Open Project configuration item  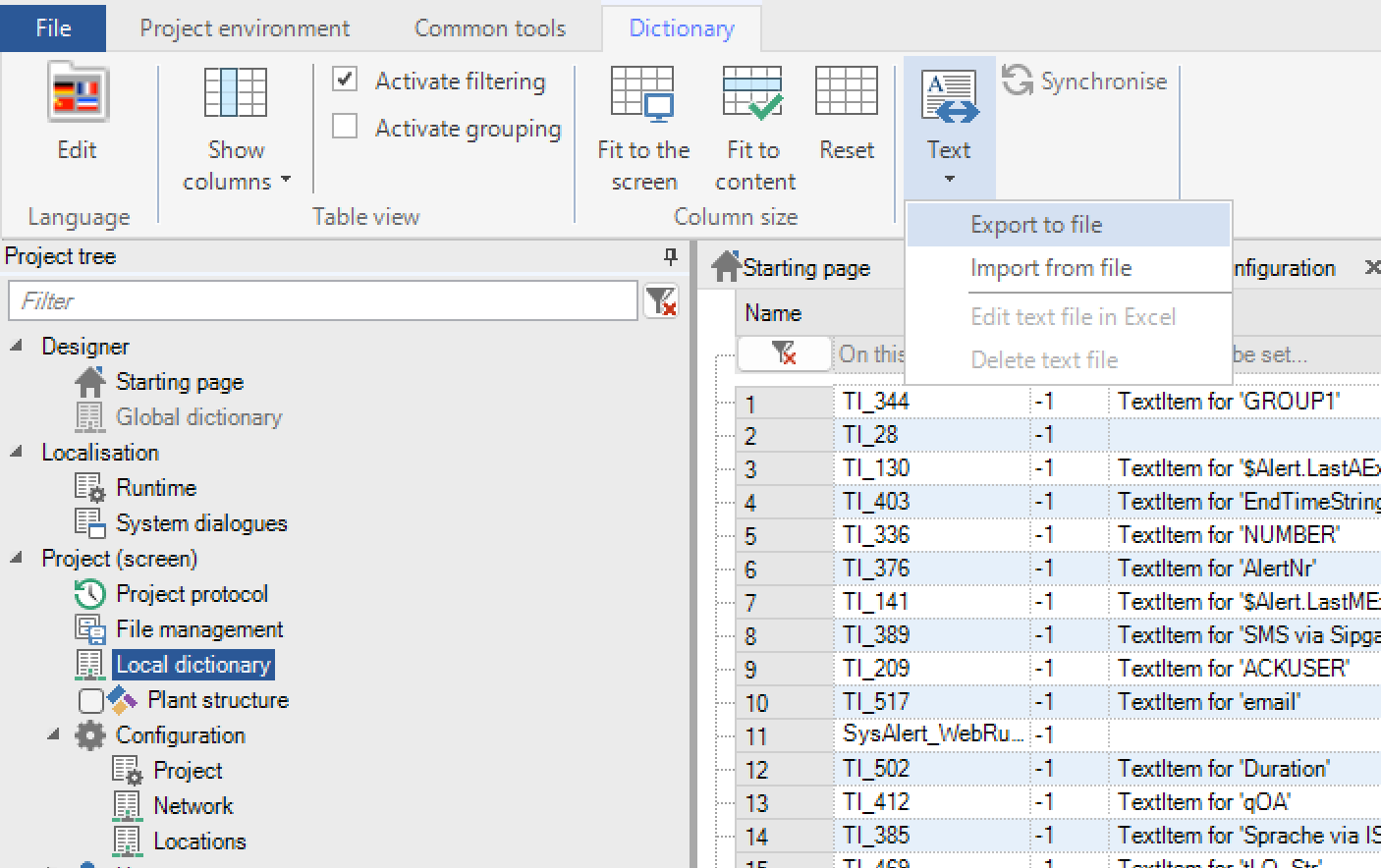(188, 771)
